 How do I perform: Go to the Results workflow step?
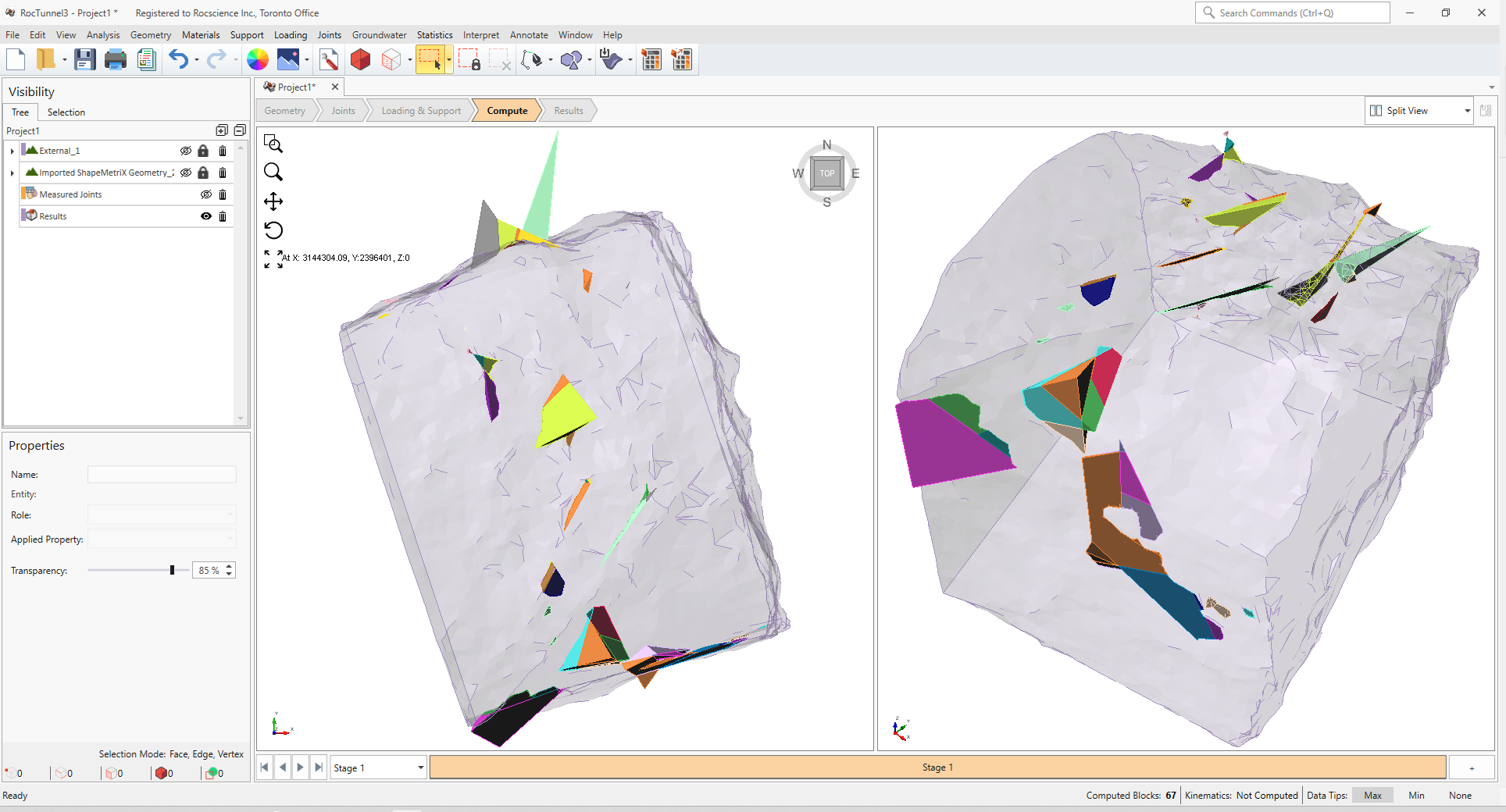coord(569,111)
